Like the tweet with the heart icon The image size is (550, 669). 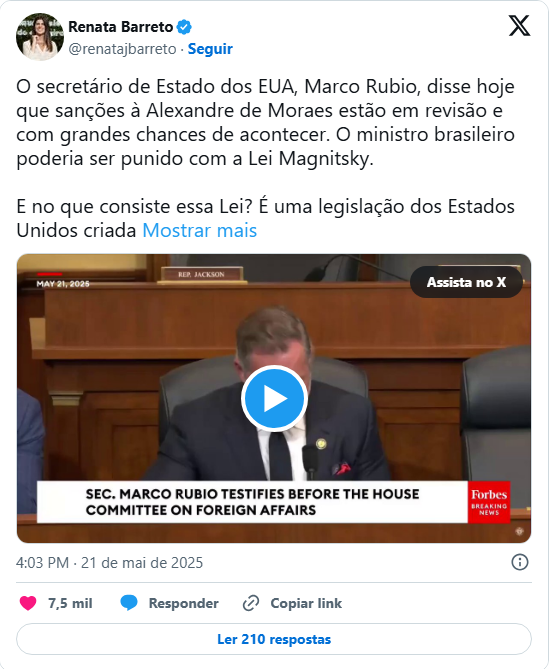(28, 603)
